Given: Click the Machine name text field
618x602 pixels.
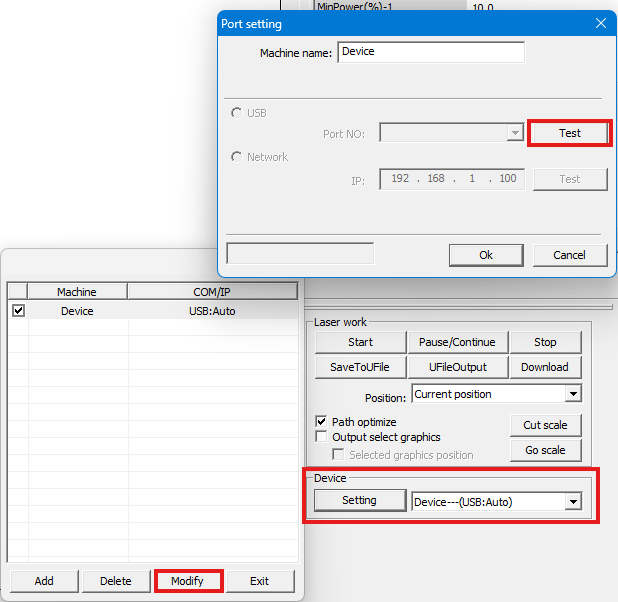Looking at the screenshot, I should click(430, 52).
